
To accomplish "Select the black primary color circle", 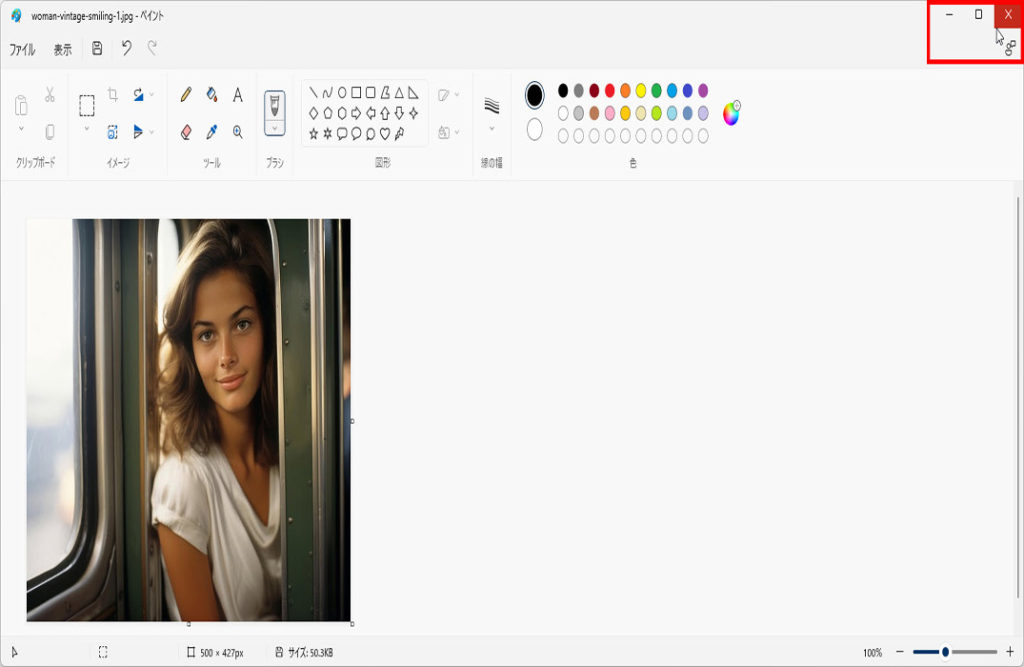I will [535, 95].
